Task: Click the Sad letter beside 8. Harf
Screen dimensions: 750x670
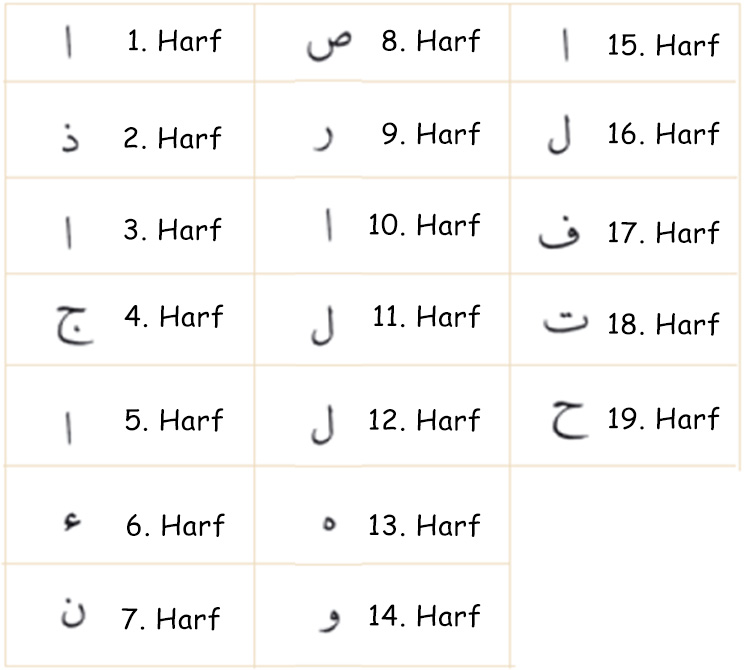Action: pos(329,44)
